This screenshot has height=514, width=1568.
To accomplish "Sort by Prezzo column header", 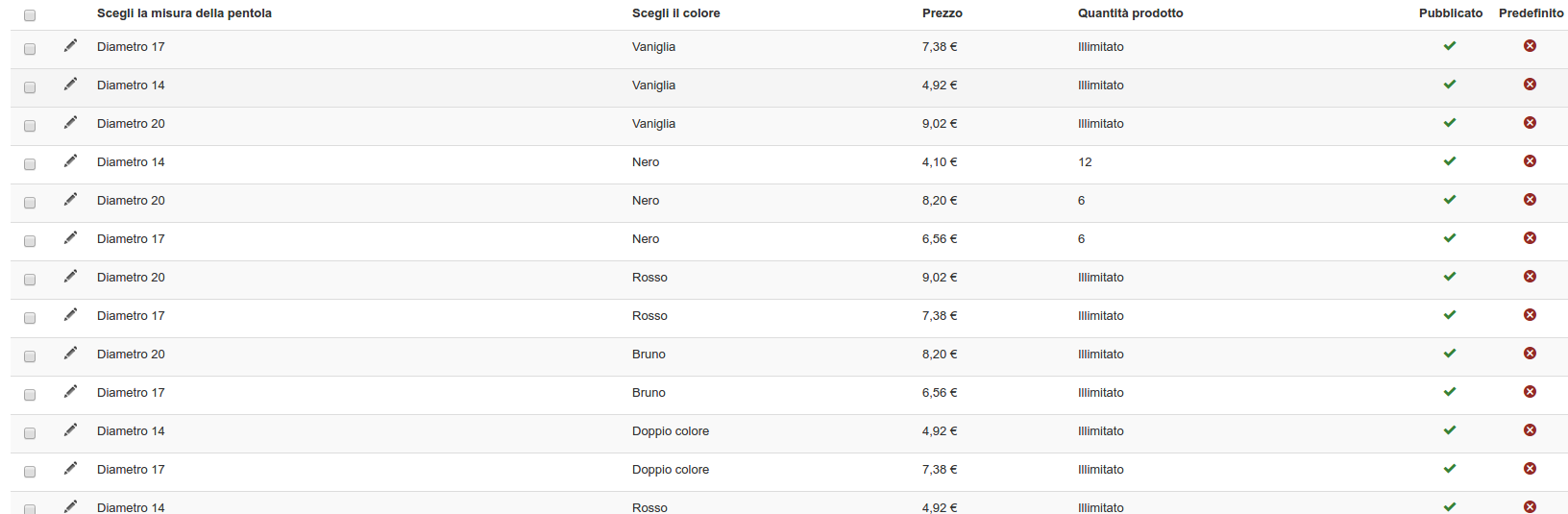I will coord(942,13).
